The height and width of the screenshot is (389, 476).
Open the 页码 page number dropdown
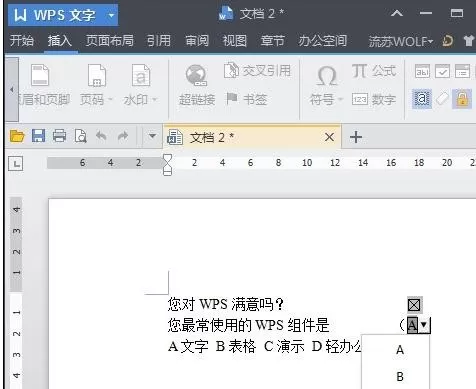click(96, 85)
